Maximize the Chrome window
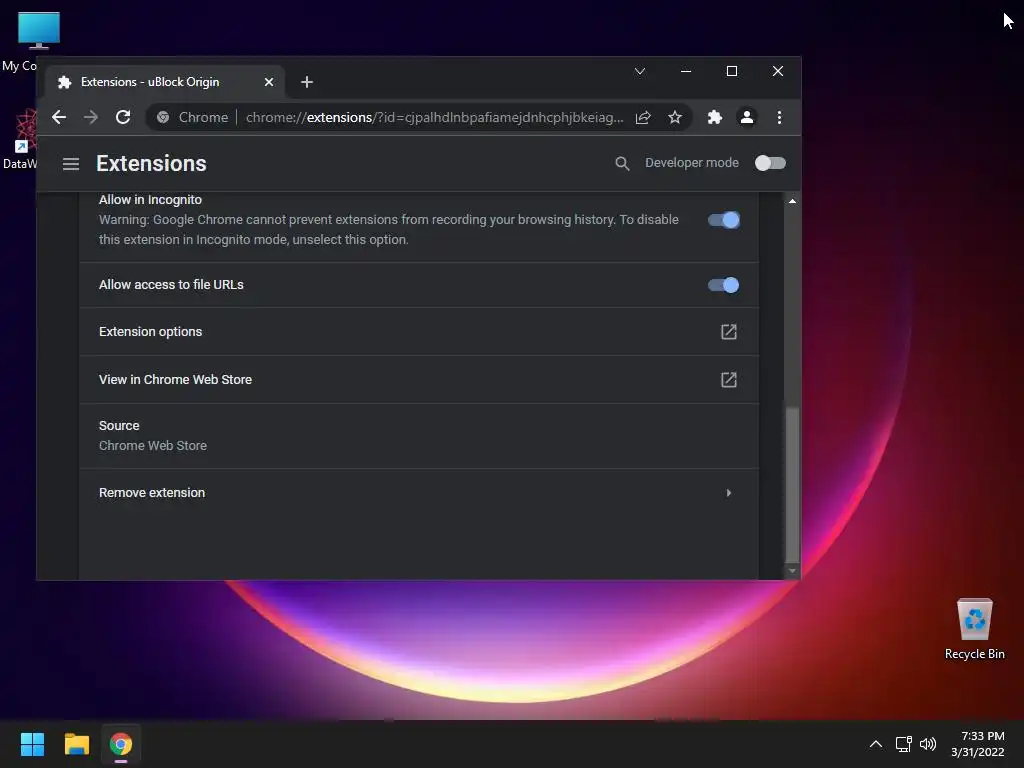 pos(732,71)
